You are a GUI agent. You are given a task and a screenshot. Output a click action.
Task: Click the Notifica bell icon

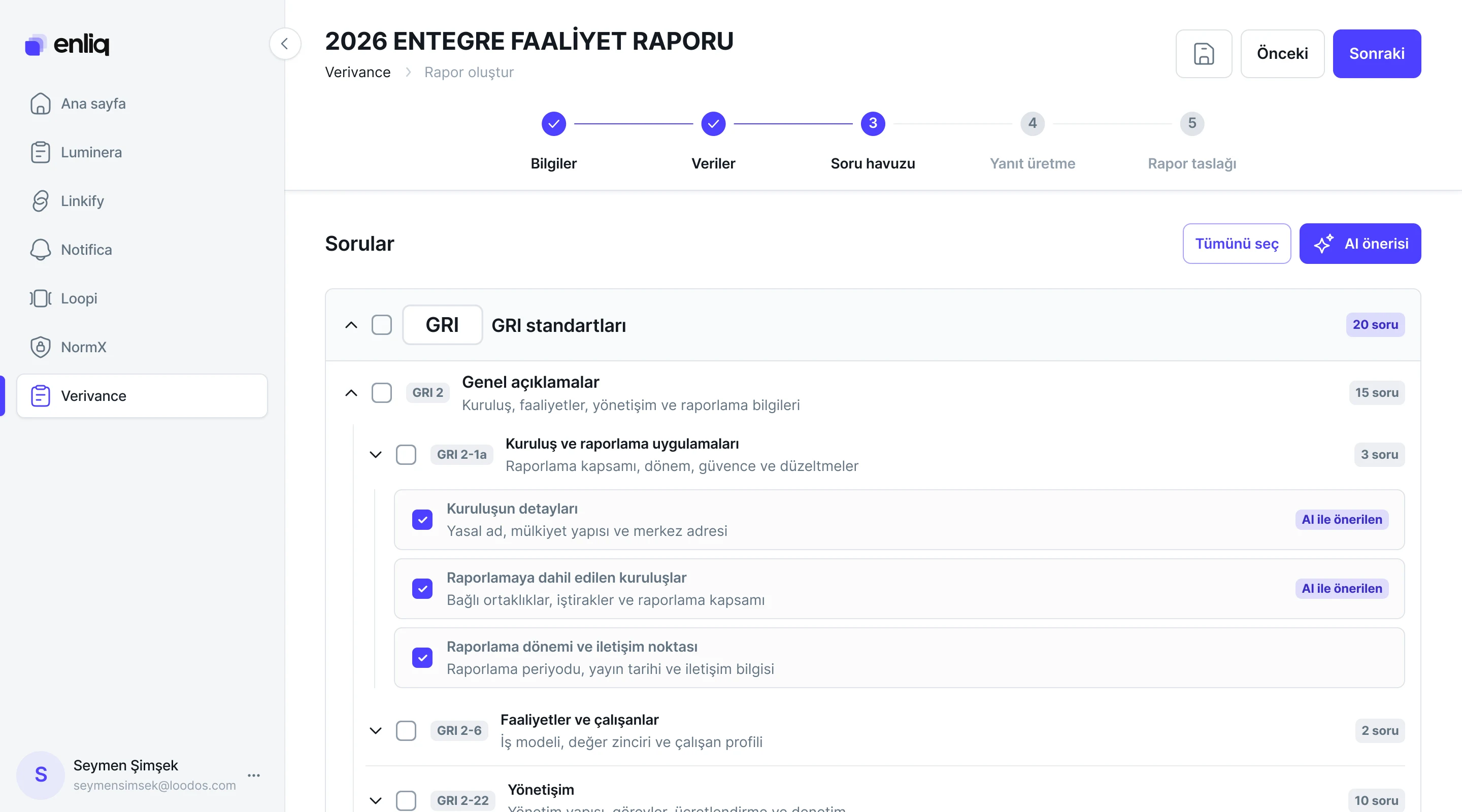click(x=40, y=250)
